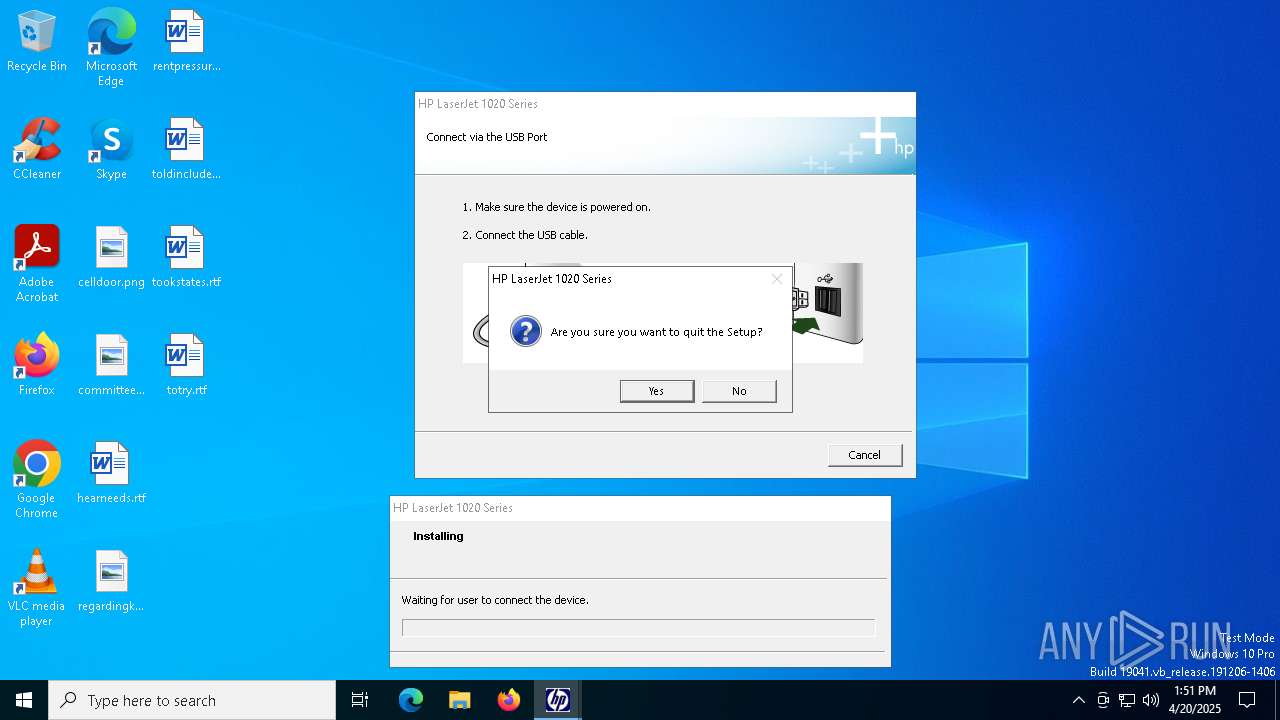Select the toldinclude Word document icon
This screenshot has width=1280, height=720.
point(186,150)
